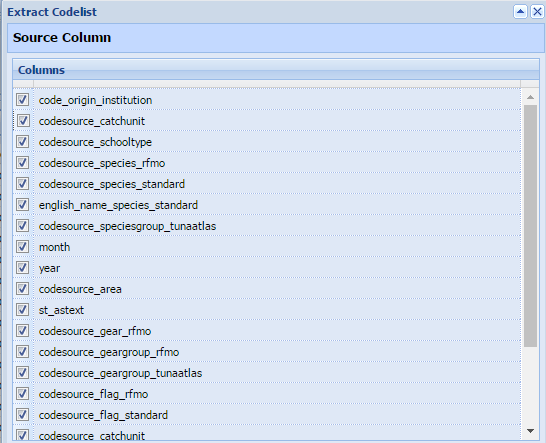546x443 pixels.
Task: Uncheck the code_origin_institution checkbox
Action: pos(23,100)
